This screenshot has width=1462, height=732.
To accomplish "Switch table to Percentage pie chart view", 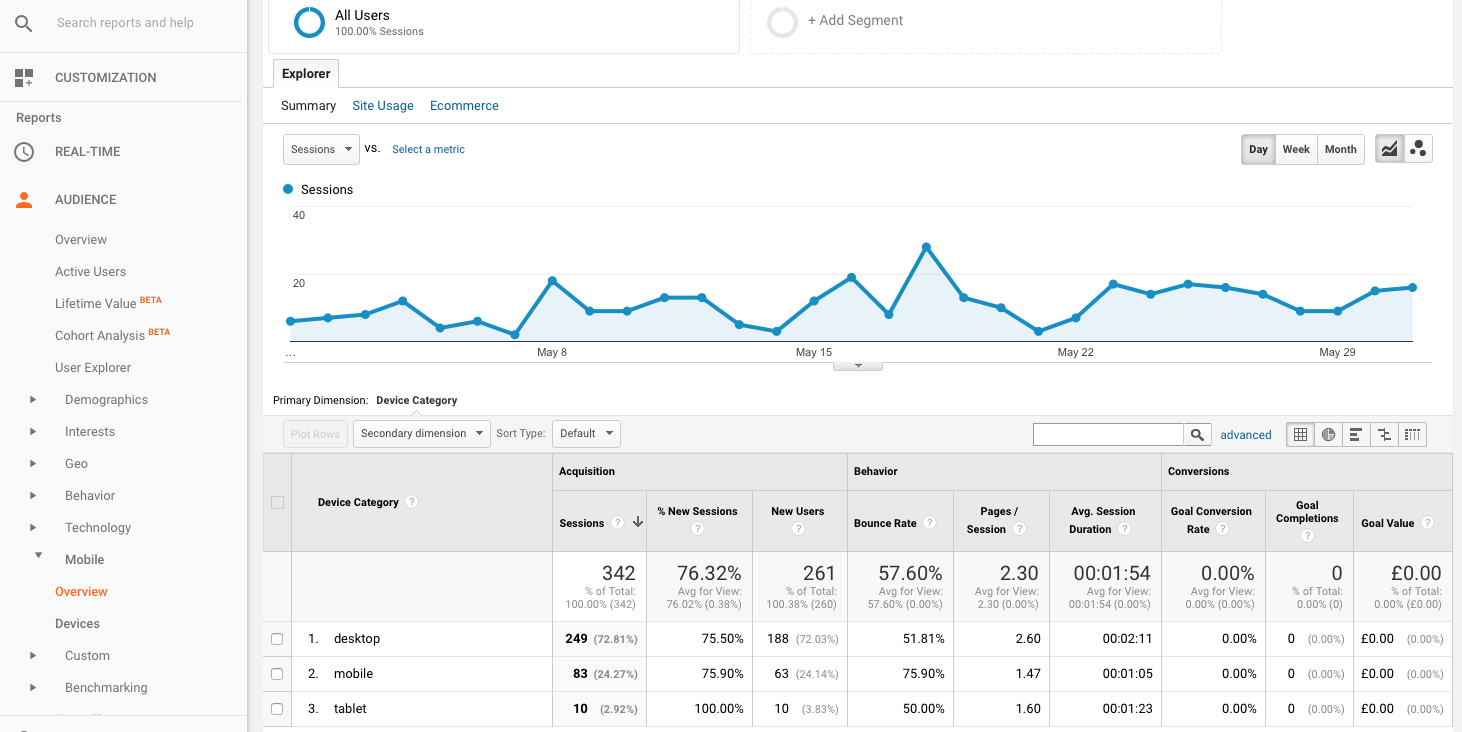I will tap(1328, 434).
